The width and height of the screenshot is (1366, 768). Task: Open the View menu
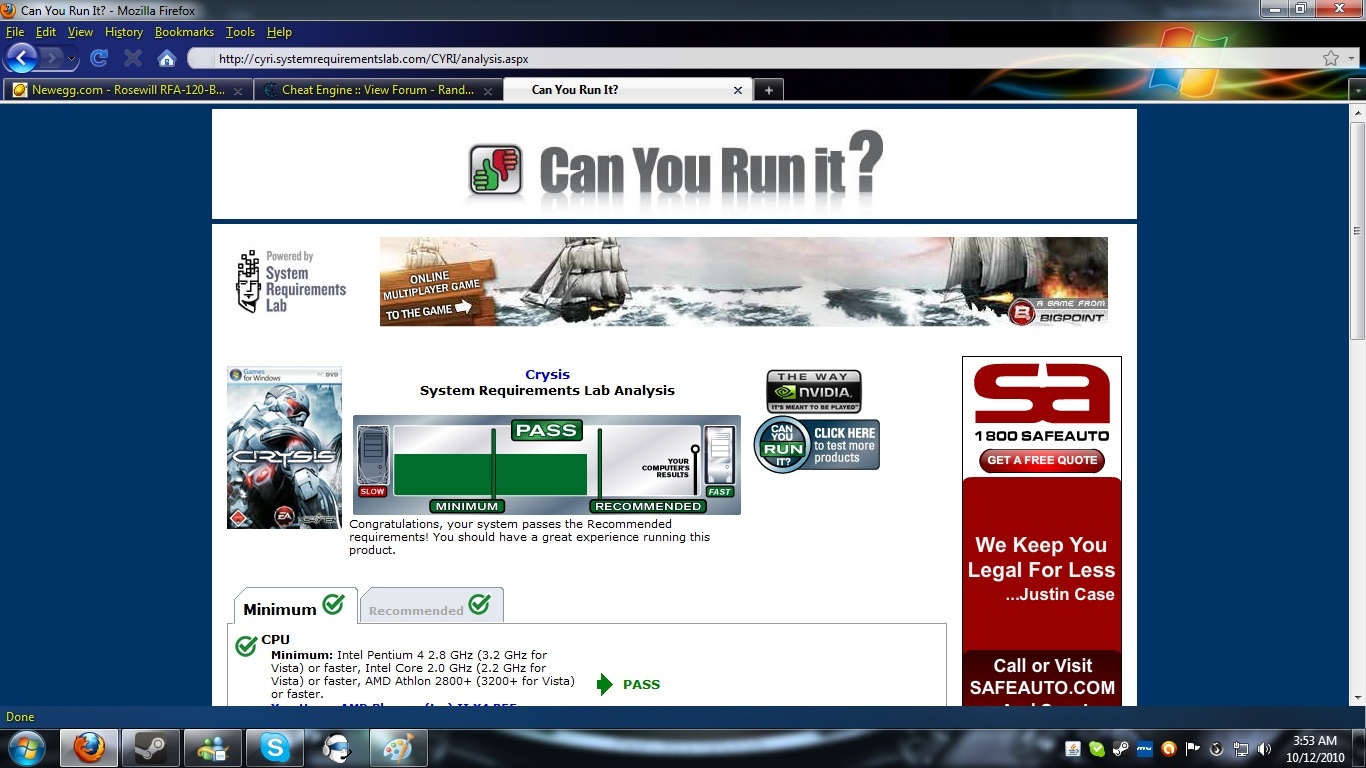[80, 32]
